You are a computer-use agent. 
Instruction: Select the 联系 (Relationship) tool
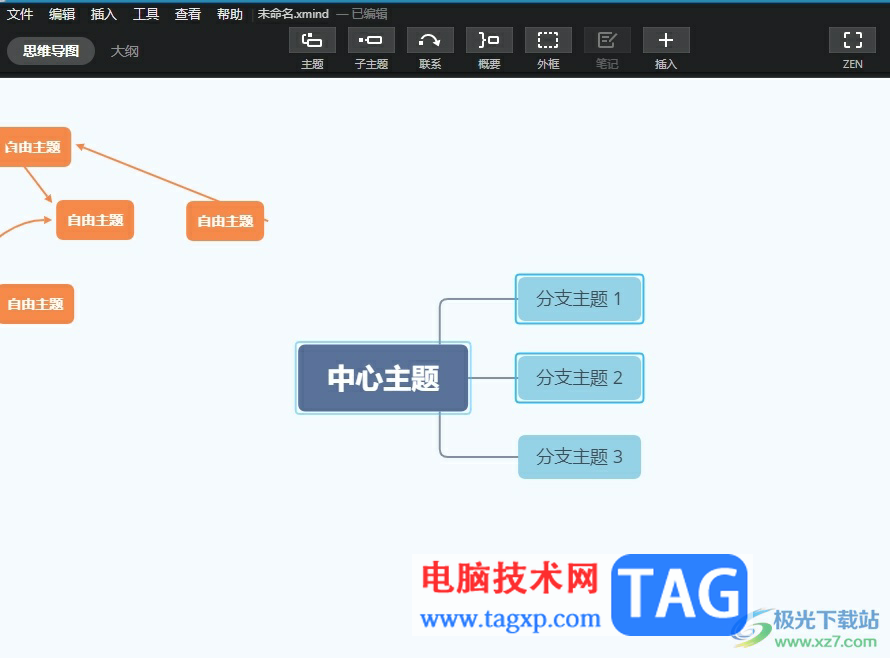tap(430, 40)
